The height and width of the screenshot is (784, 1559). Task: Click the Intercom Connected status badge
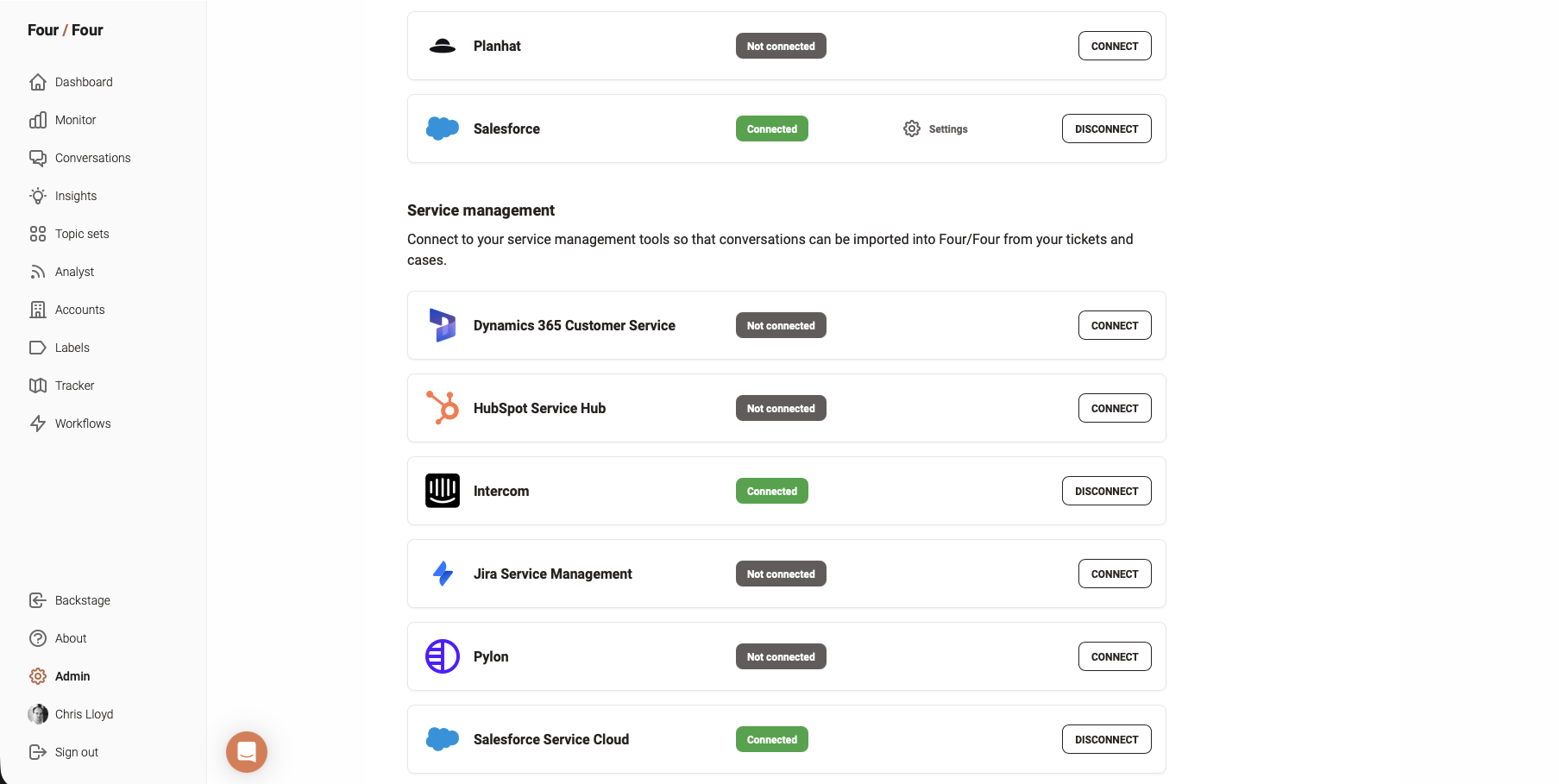click(x=771, y=491)
